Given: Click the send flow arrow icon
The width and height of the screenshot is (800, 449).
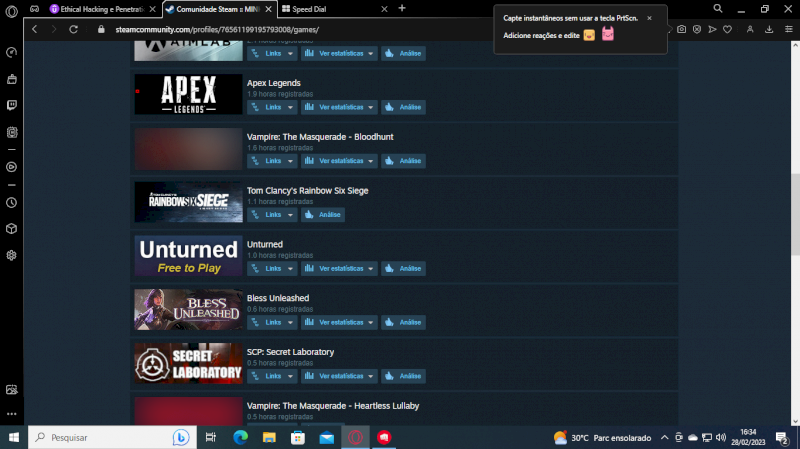Looking at the screenshot, I should [x=712, y=30].
